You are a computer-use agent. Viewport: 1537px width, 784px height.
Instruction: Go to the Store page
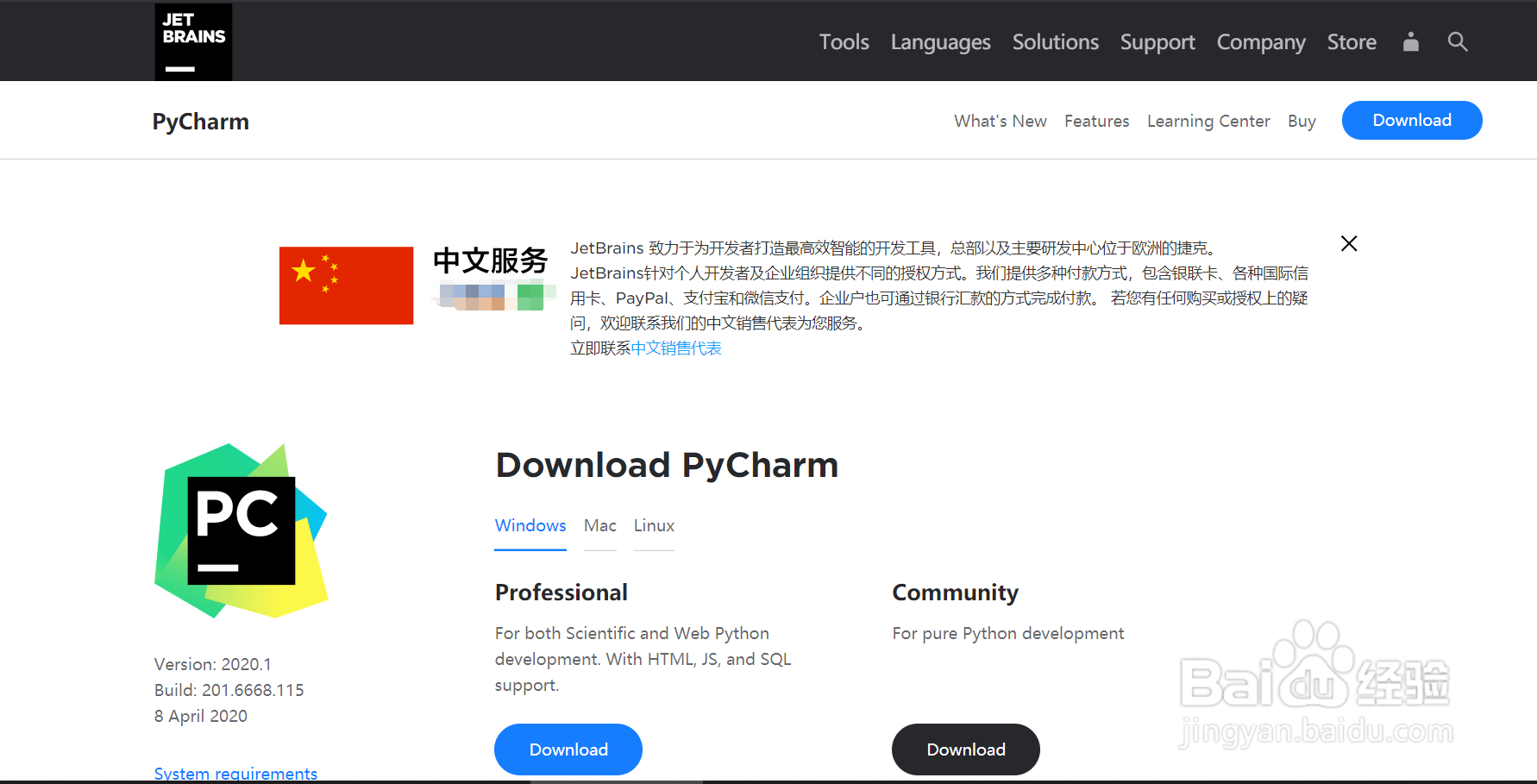1352,42
